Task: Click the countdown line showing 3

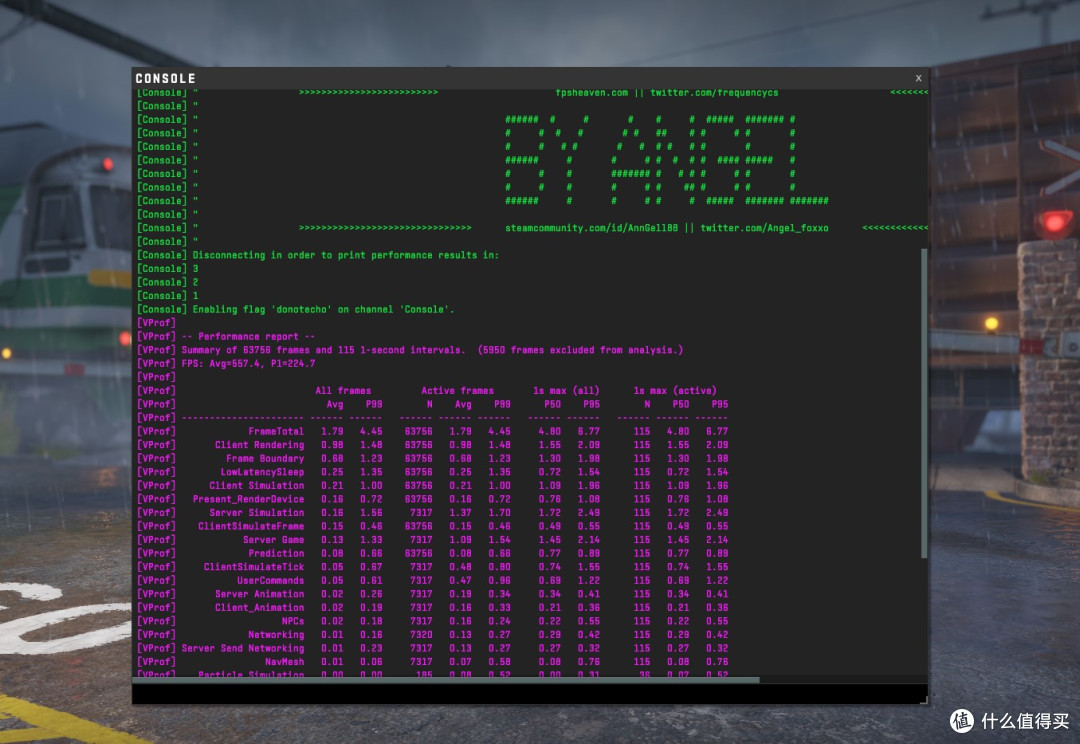Action: (195, 269)
